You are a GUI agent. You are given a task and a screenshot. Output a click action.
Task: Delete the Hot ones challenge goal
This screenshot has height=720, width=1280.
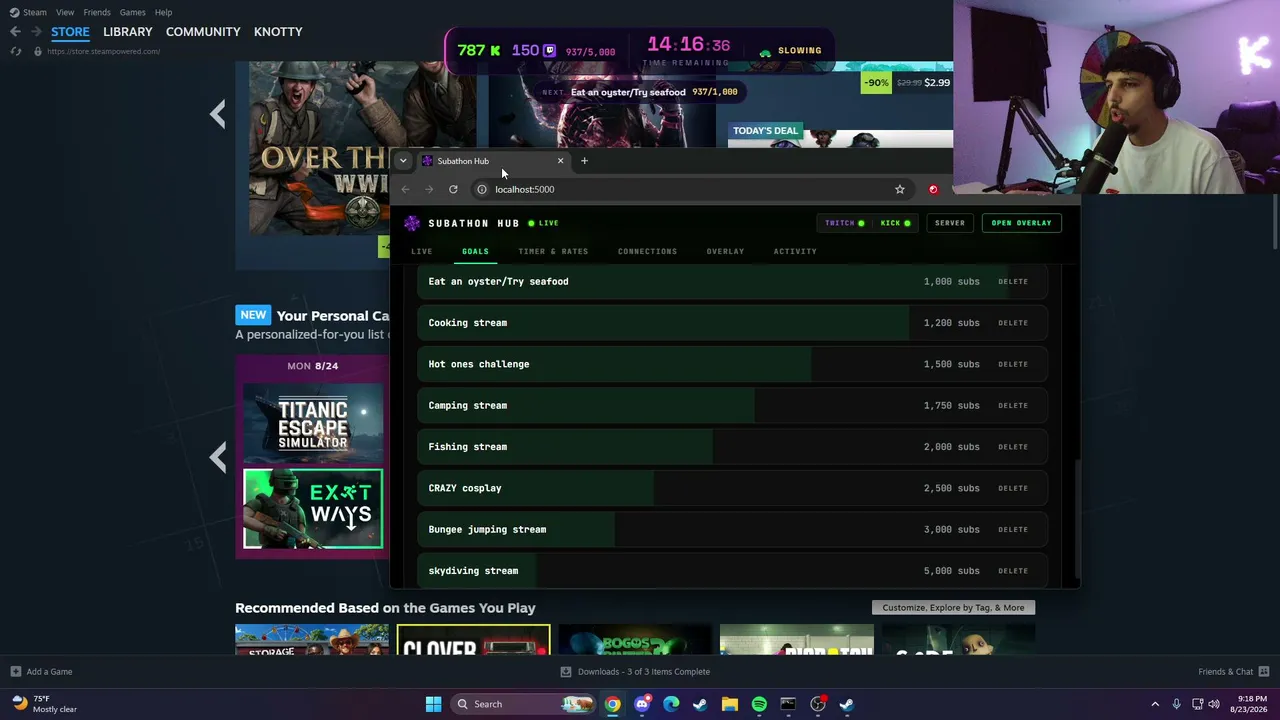click(x=1013, y=364)
